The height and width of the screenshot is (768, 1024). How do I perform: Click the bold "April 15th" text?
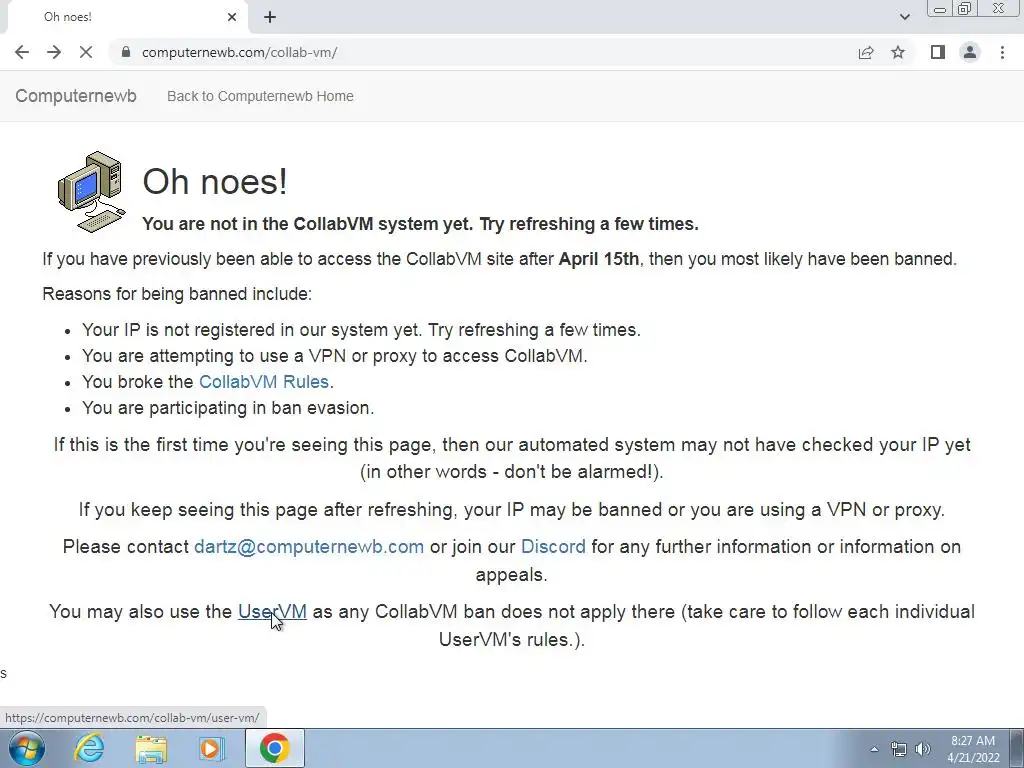[599, 259]
